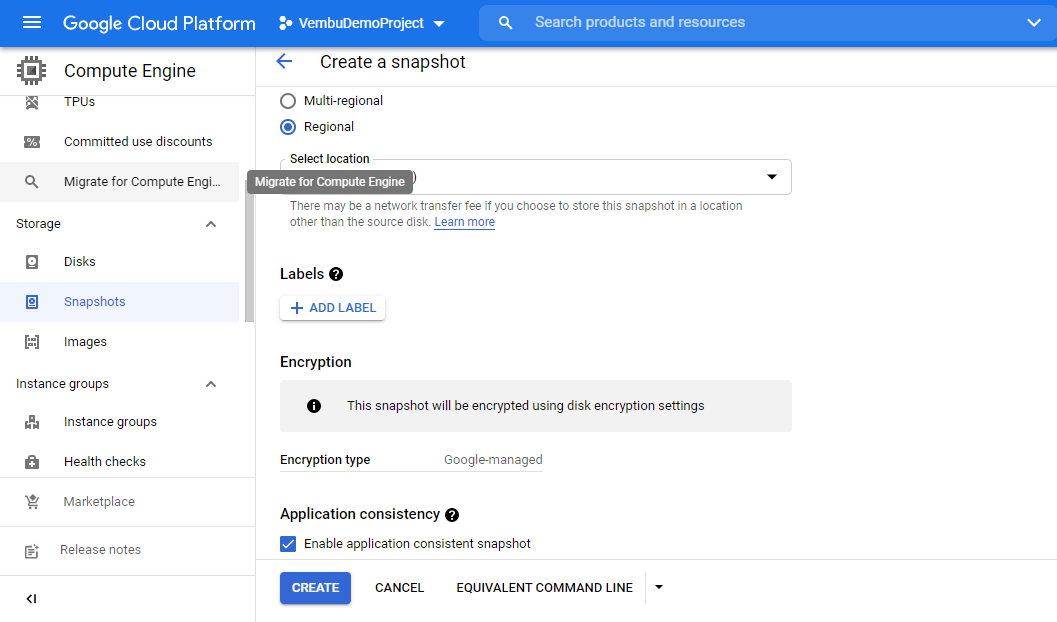The height and width of the screenshot is (622, 1057).
Task: Click the 'Encryption' section heading
Action: point(315,362)
